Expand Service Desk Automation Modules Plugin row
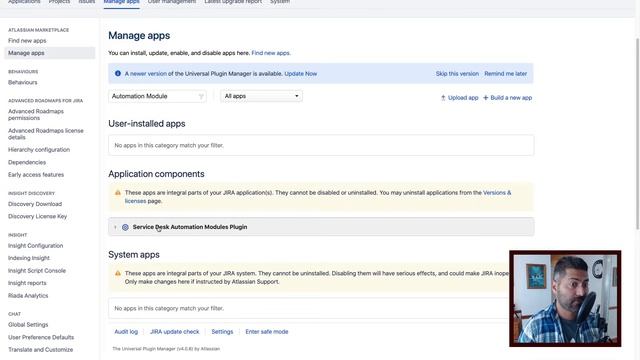The height and width of the screenshot is (360, 640). (x=115, y=227)
